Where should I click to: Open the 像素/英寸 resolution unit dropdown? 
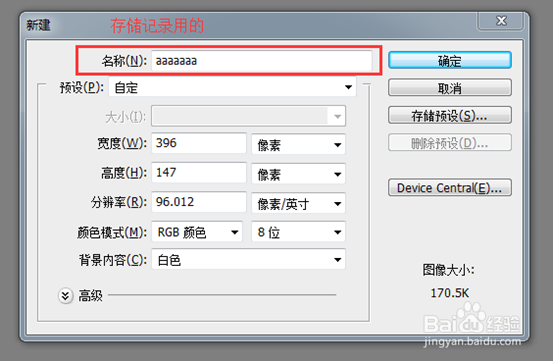point(298,203)
